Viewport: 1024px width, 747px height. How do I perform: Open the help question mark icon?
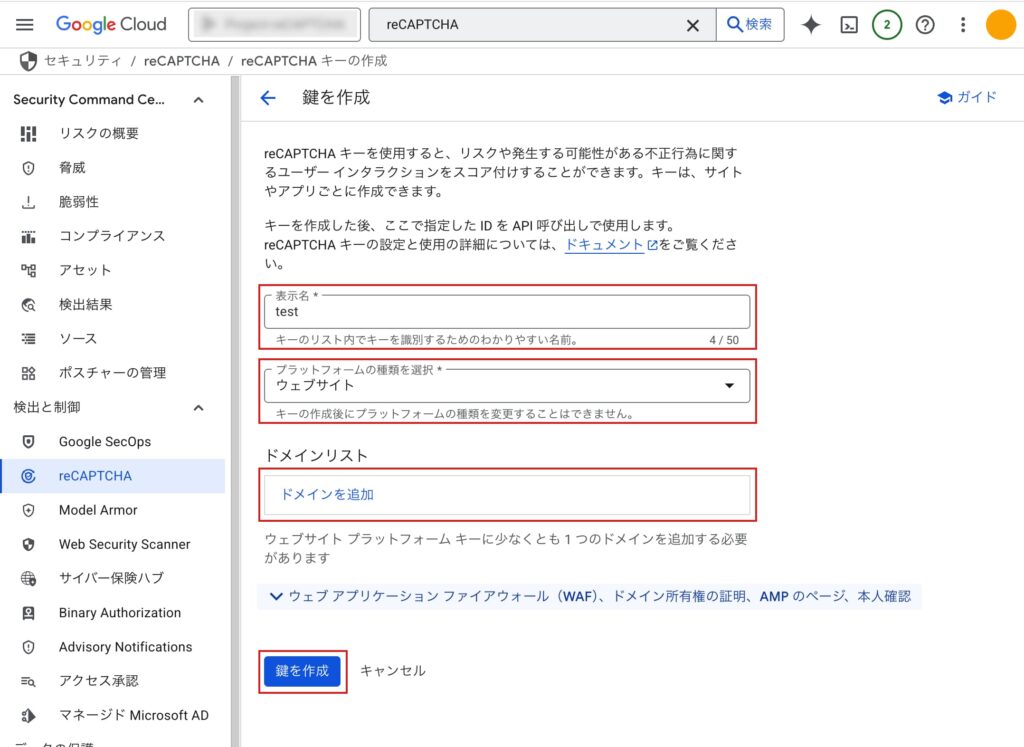pos(925,25)
